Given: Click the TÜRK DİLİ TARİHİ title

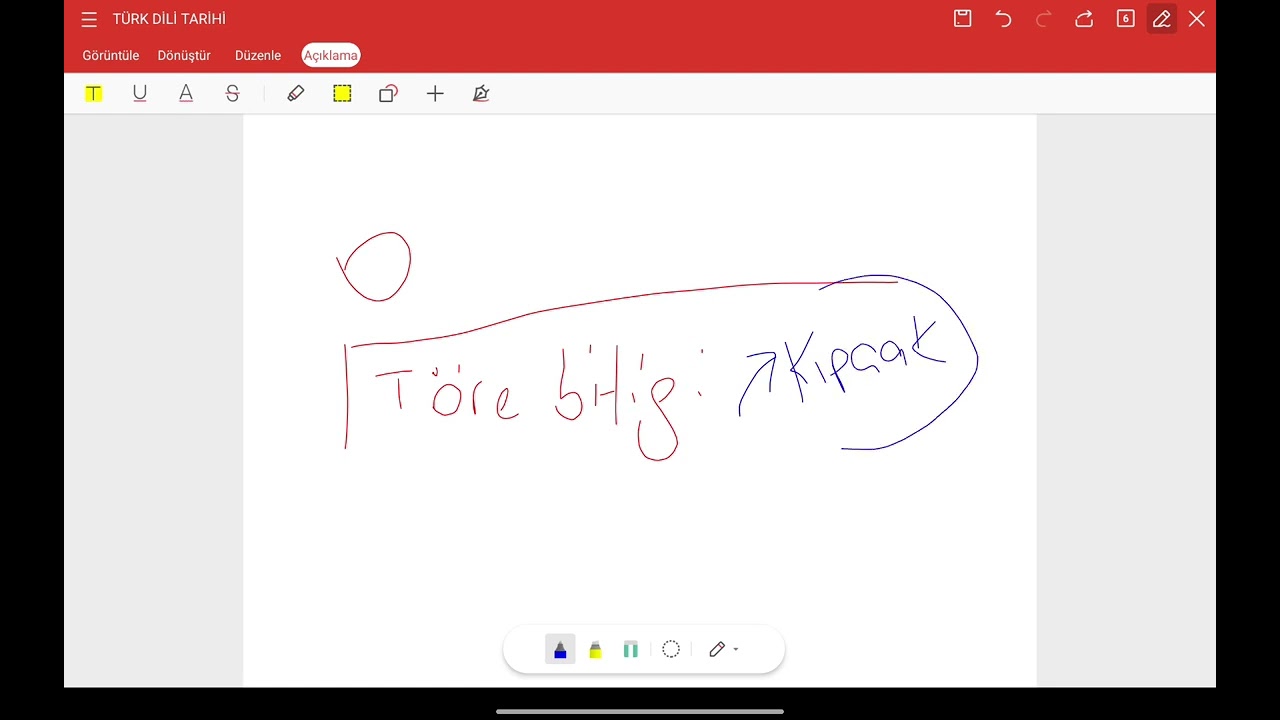Looking at the screenshot, I should pos(169,19).
